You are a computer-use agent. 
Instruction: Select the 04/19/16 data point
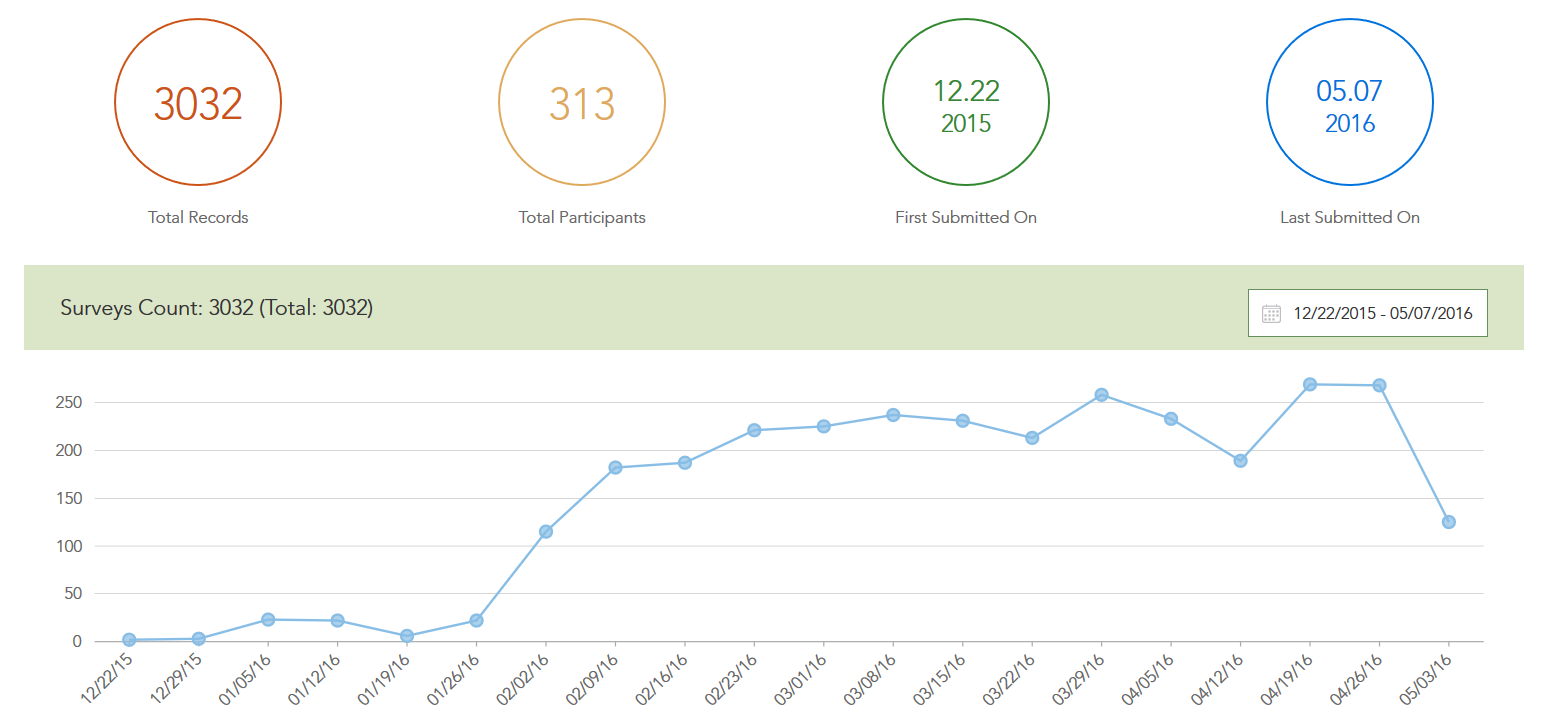point(1310,385)
